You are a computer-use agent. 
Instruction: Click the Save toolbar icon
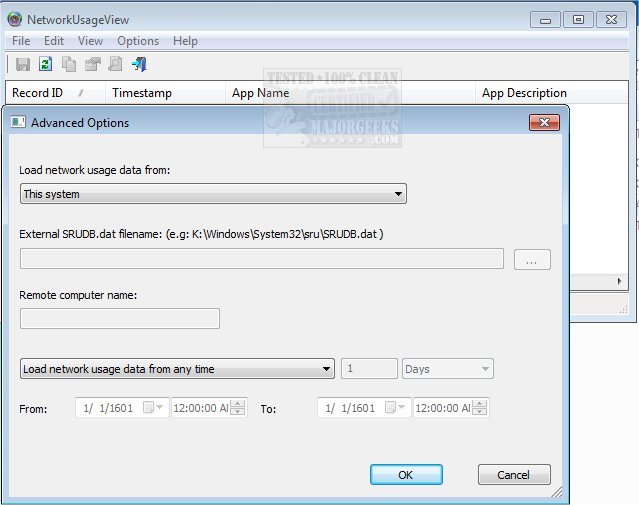23,64
